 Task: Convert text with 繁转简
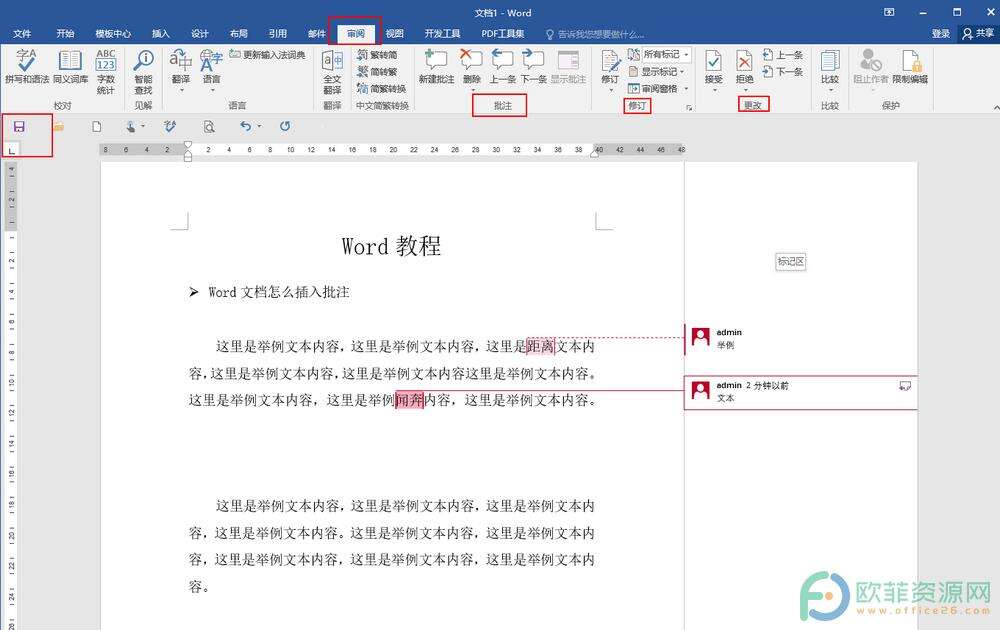[377, 55]
